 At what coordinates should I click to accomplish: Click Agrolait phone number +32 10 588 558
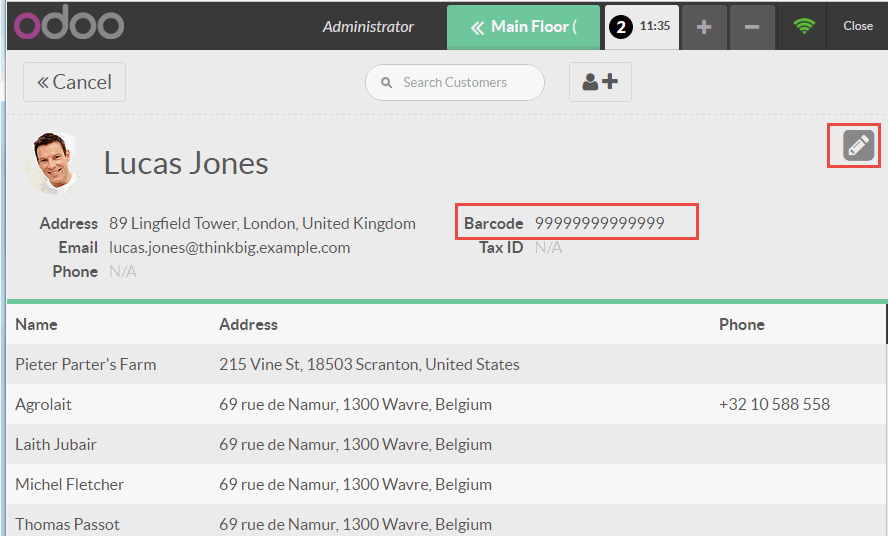774,404
